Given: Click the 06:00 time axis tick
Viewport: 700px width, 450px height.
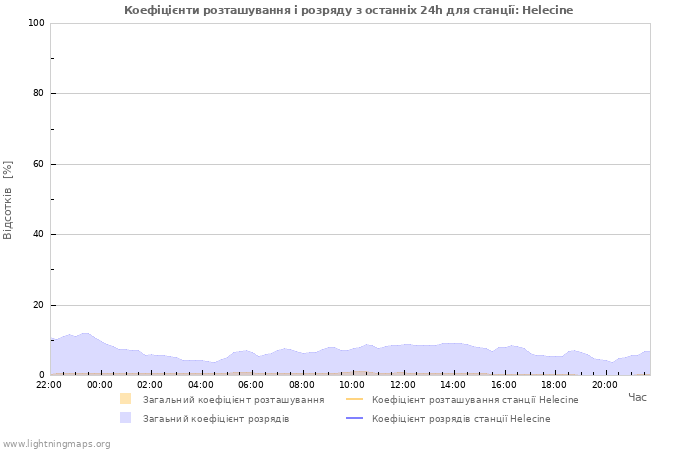Looking at the screenshot, I should pos(251,384).
